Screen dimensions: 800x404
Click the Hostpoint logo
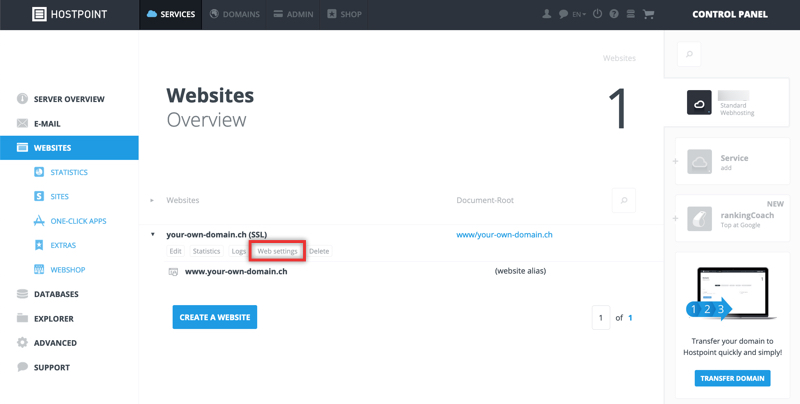(69, 14)
